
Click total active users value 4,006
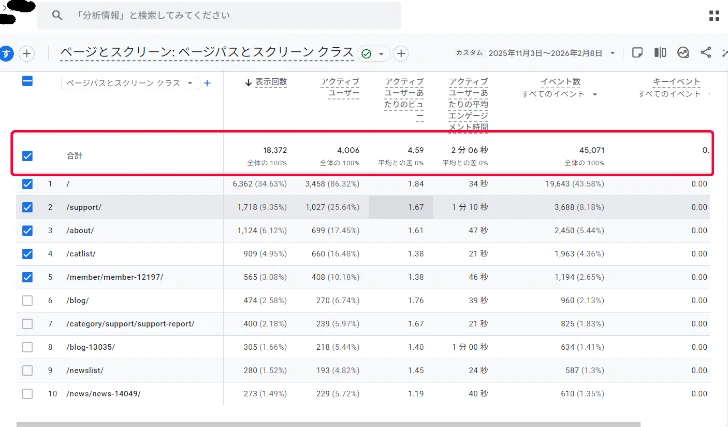[x=348, y=150]
